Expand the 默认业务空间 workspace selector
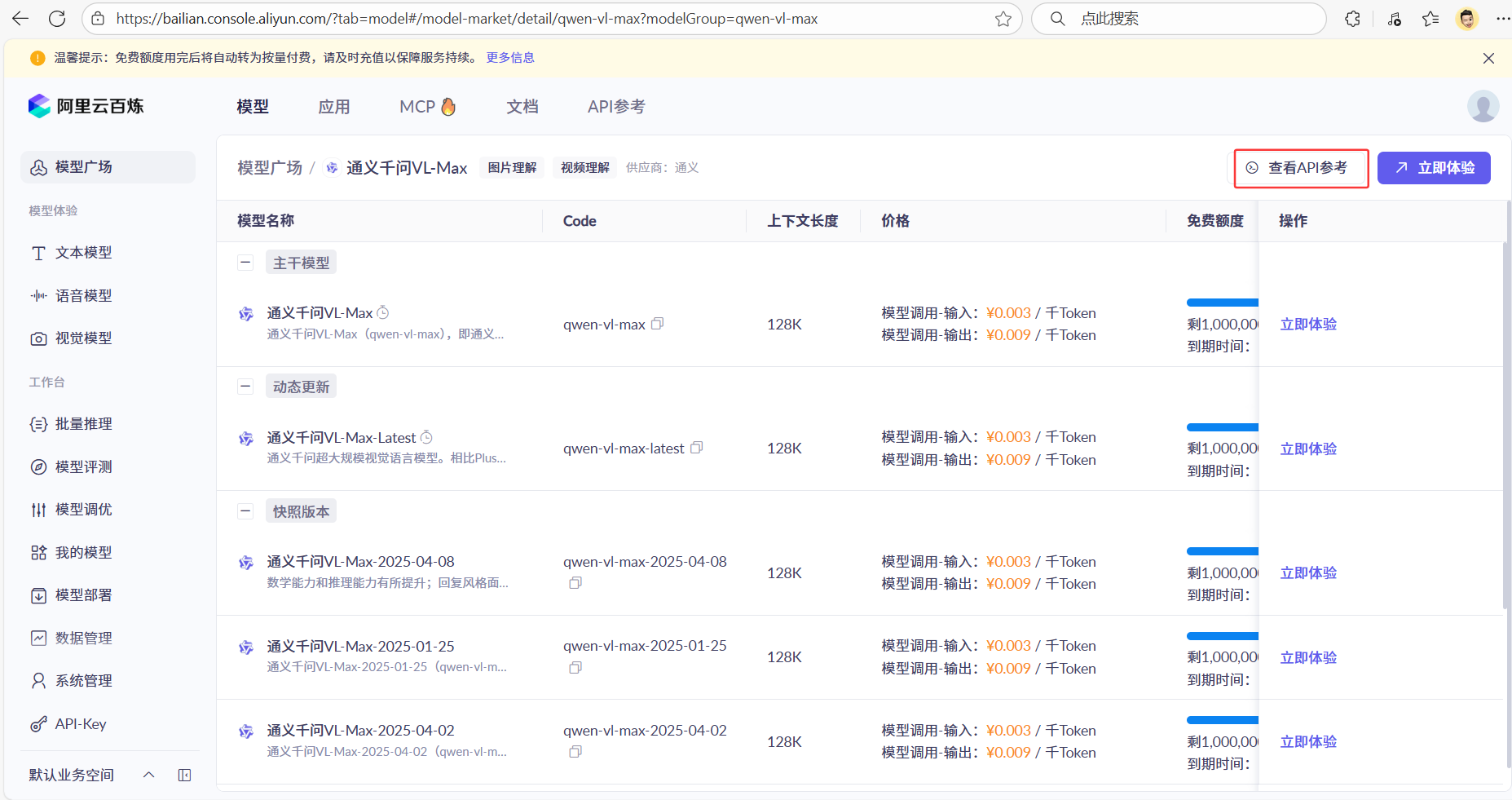Screen dimensions: 1512x800 point(148,775)
